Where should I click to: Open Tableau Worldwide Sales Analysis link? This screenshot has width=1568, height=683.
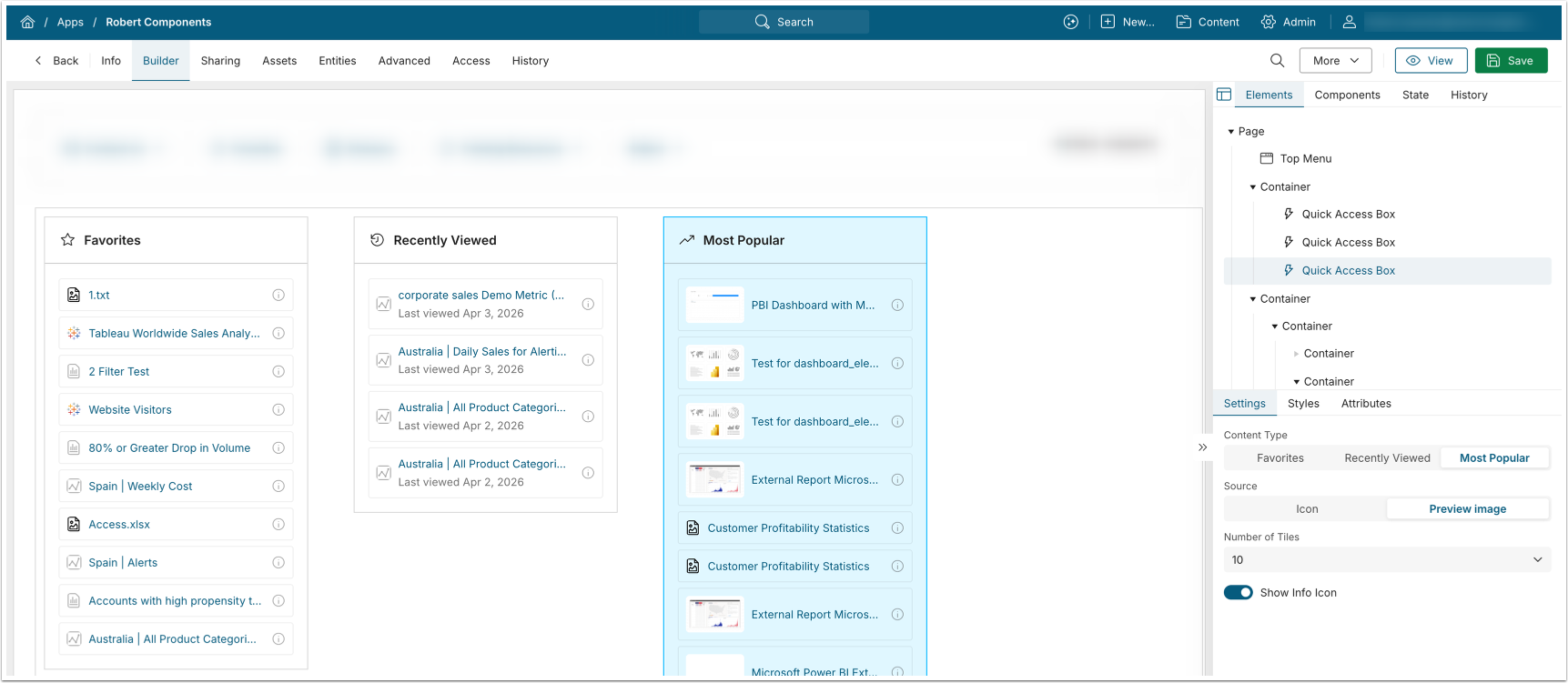[x=174, y=334]
